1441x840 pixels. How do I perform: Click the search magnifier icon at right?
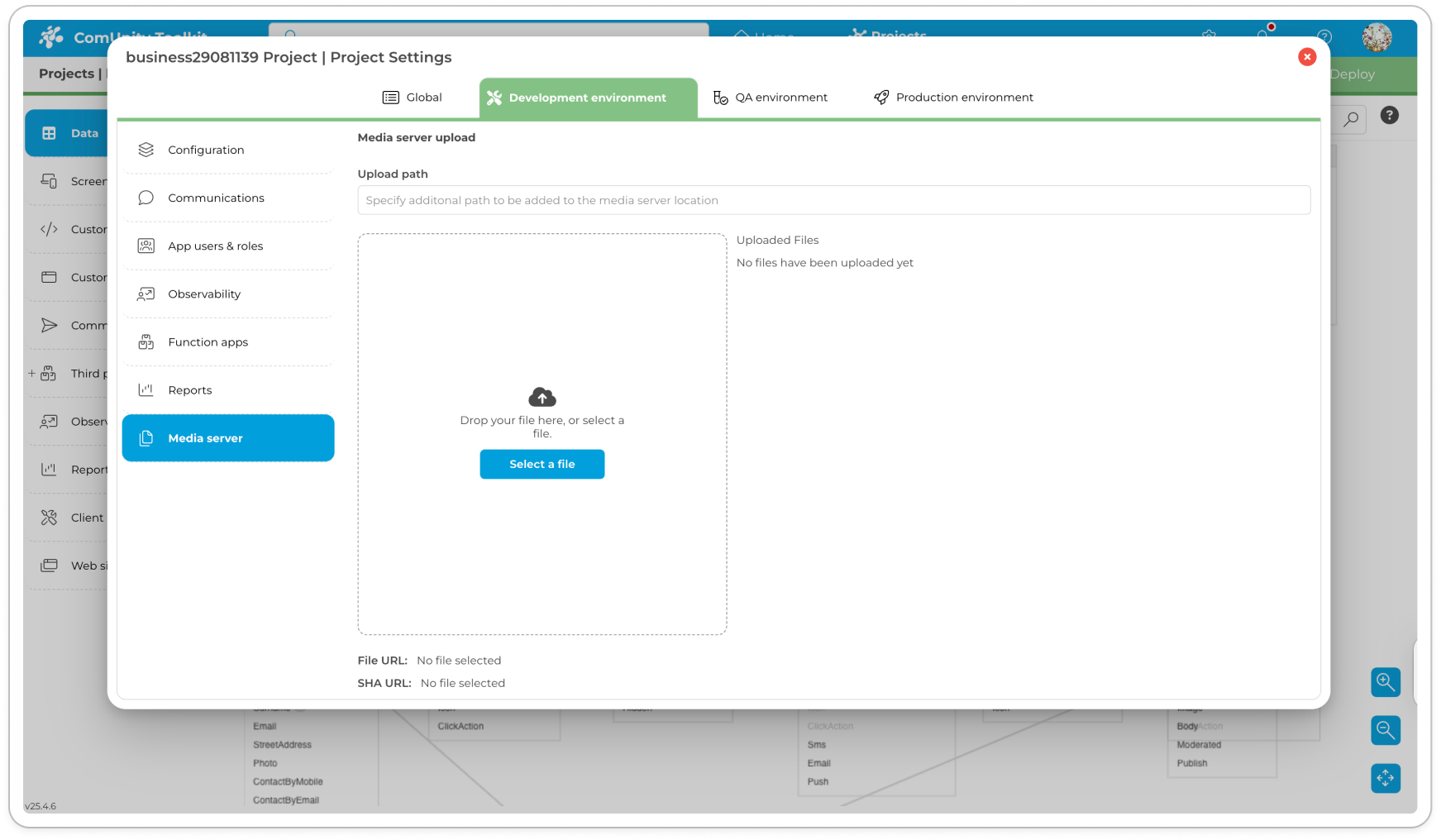1351,120
